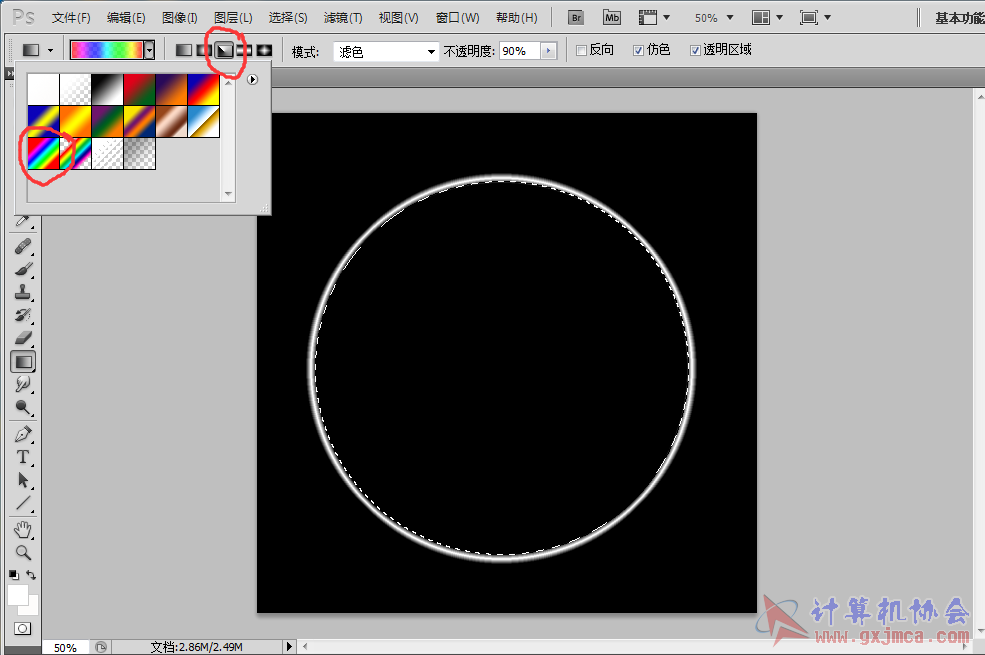Viewport: 985px width, 655px height.
Task: Click the gradient preview bar to edit
Action: [107, 50]
